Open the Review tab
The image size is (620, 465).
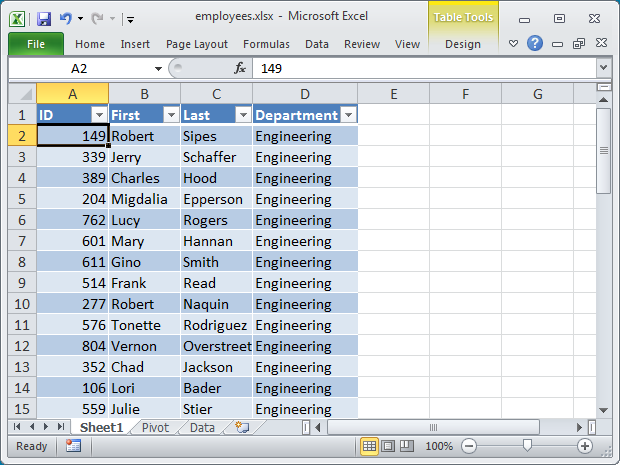pyautogui.click(x=362, y=44)
